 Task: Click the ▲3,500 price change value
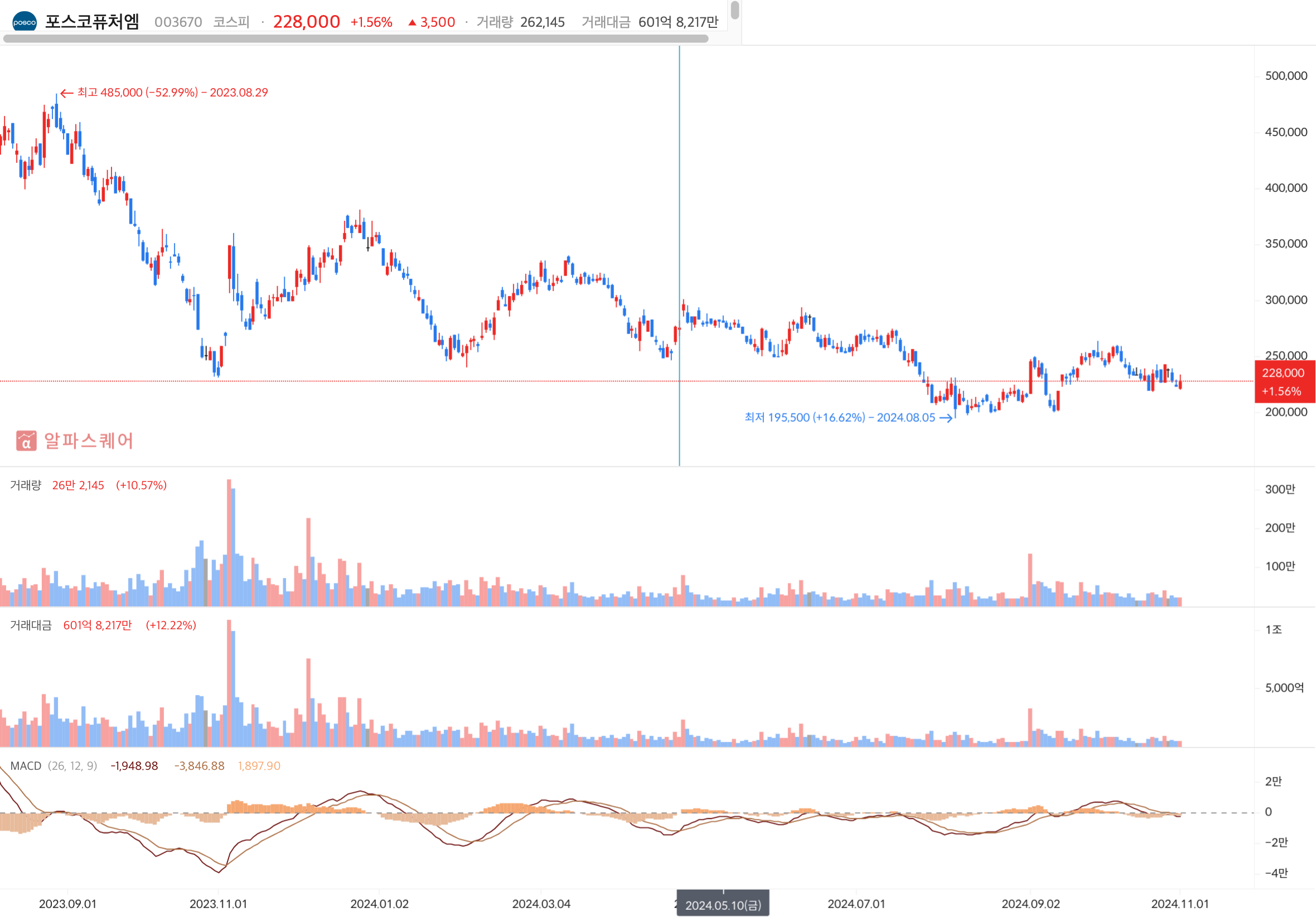(x=432, y=22)
